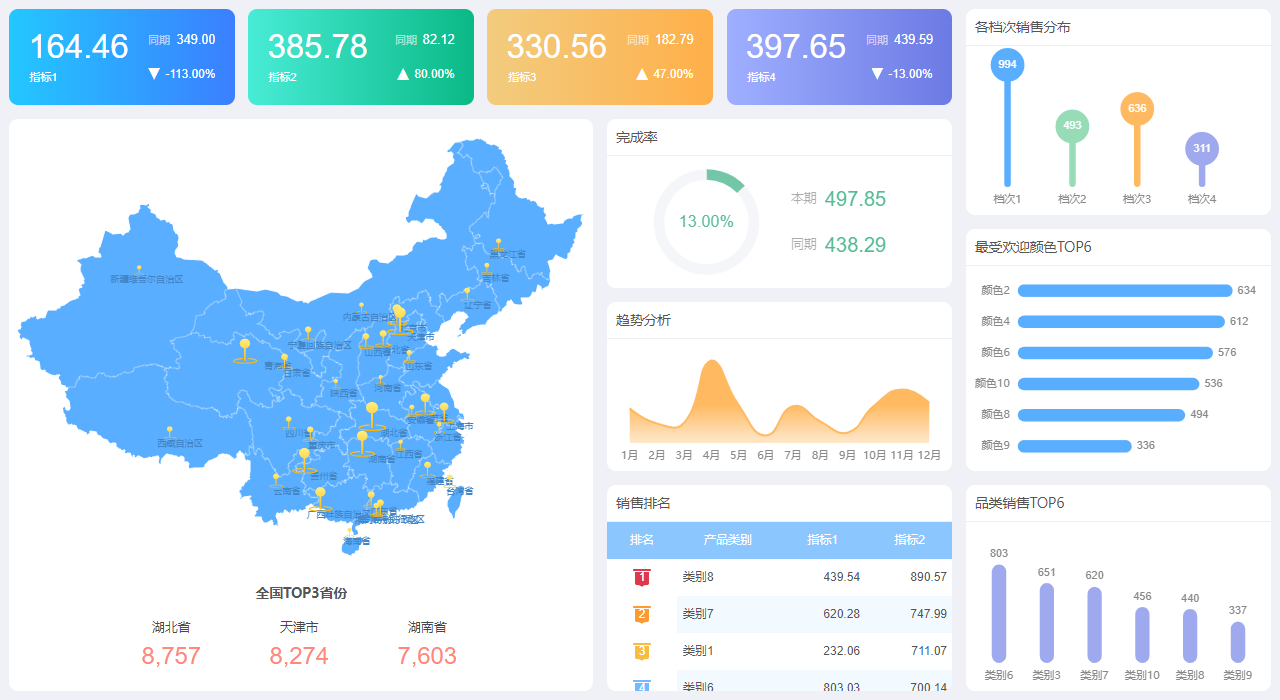This screenshot has width=1280, height=700.
Task: Click the 指标2 table column header
Action: point(909,540)
